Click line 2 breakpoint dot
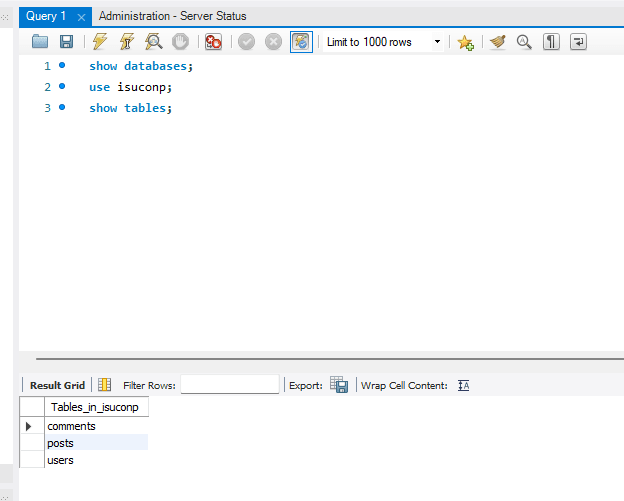The width and height of the screenshot is (624, 501). coord(62,86)
